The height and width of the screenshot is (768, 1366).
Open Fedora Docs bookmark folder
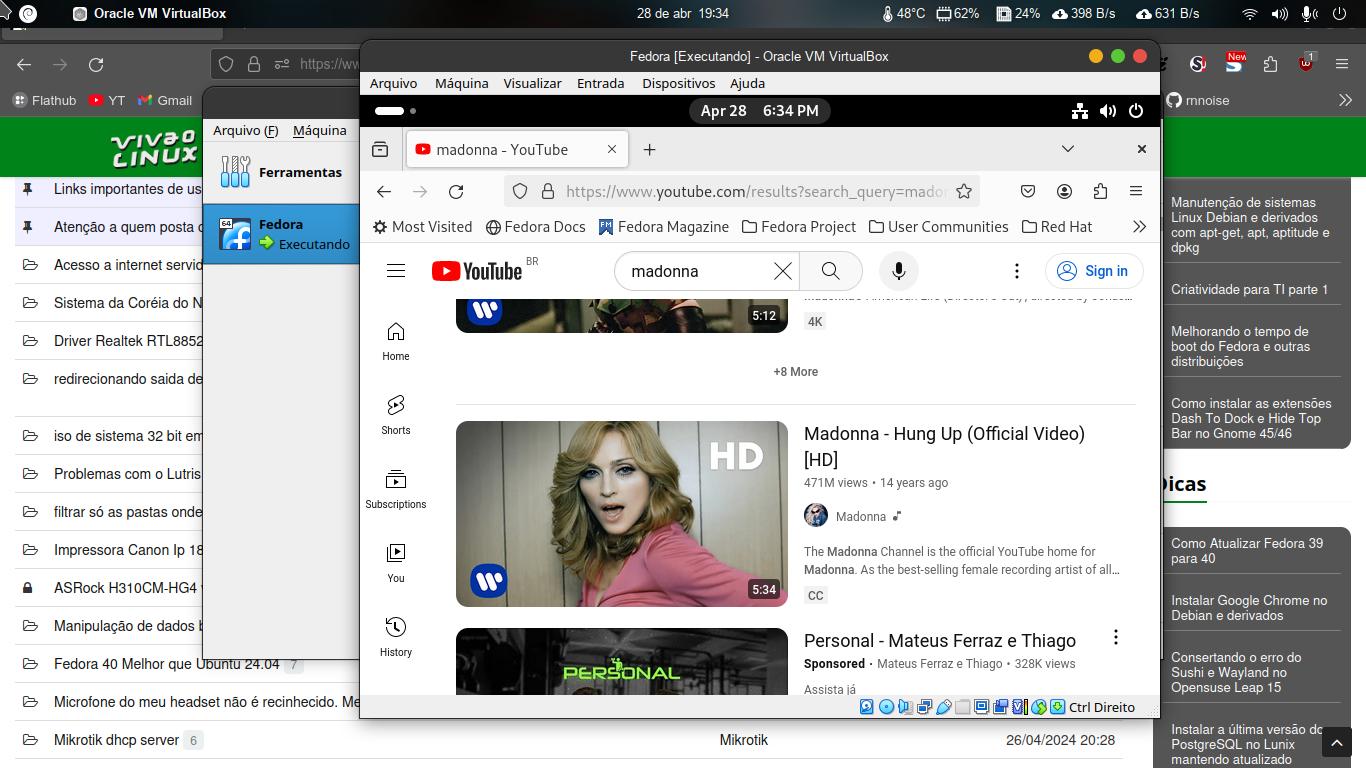[535, 227]
